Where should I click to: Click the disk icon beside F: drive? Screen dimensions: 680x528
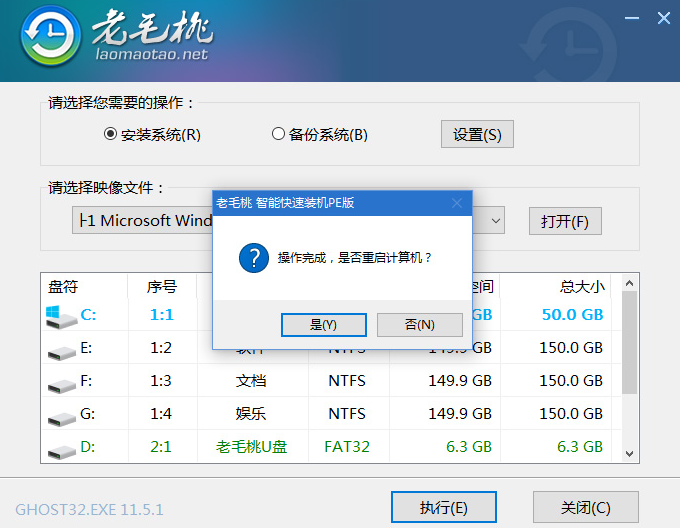(60, 382)
